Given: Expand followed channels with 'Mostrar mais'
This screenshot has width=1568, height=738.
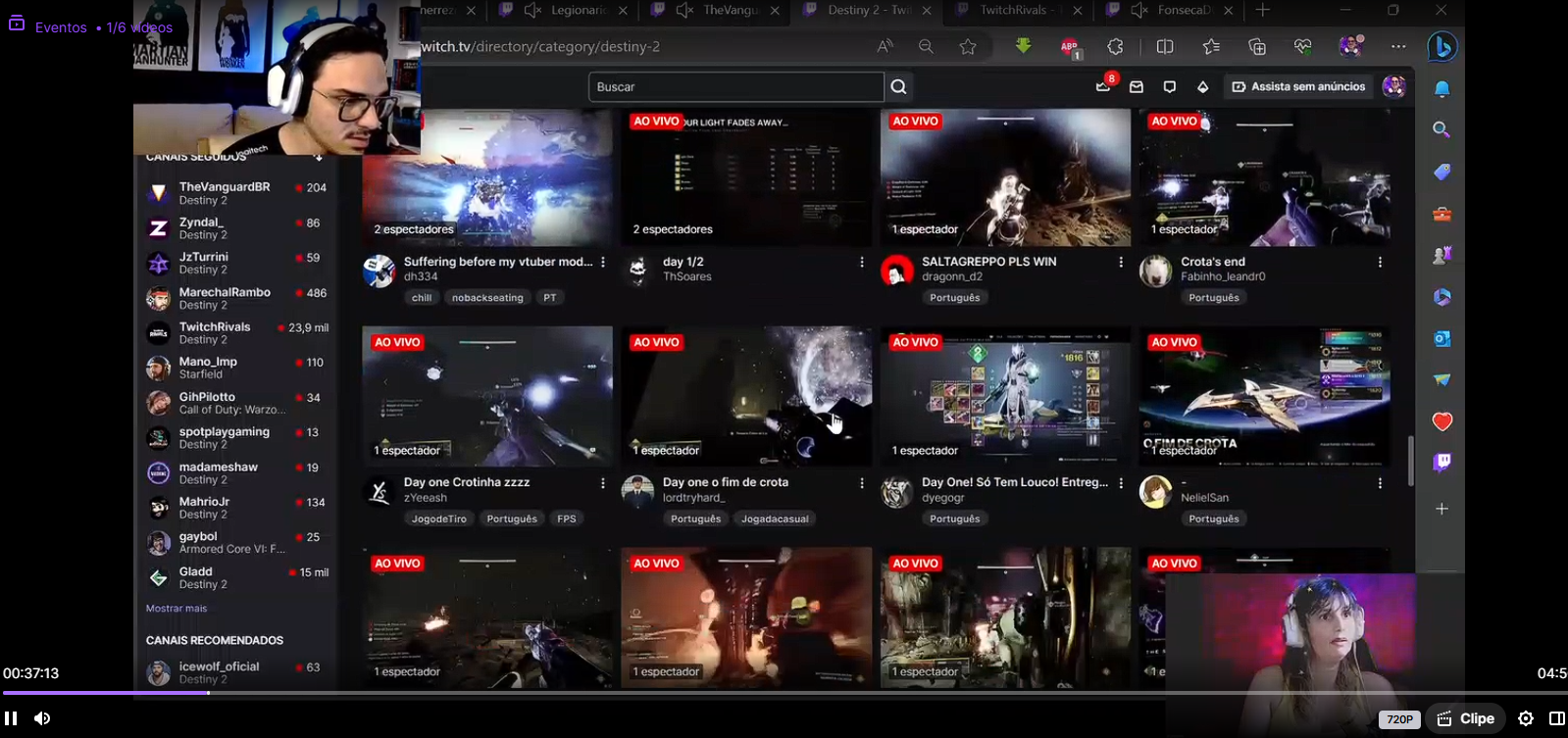Looking at the screenshot, I should [x=177, y=609].
